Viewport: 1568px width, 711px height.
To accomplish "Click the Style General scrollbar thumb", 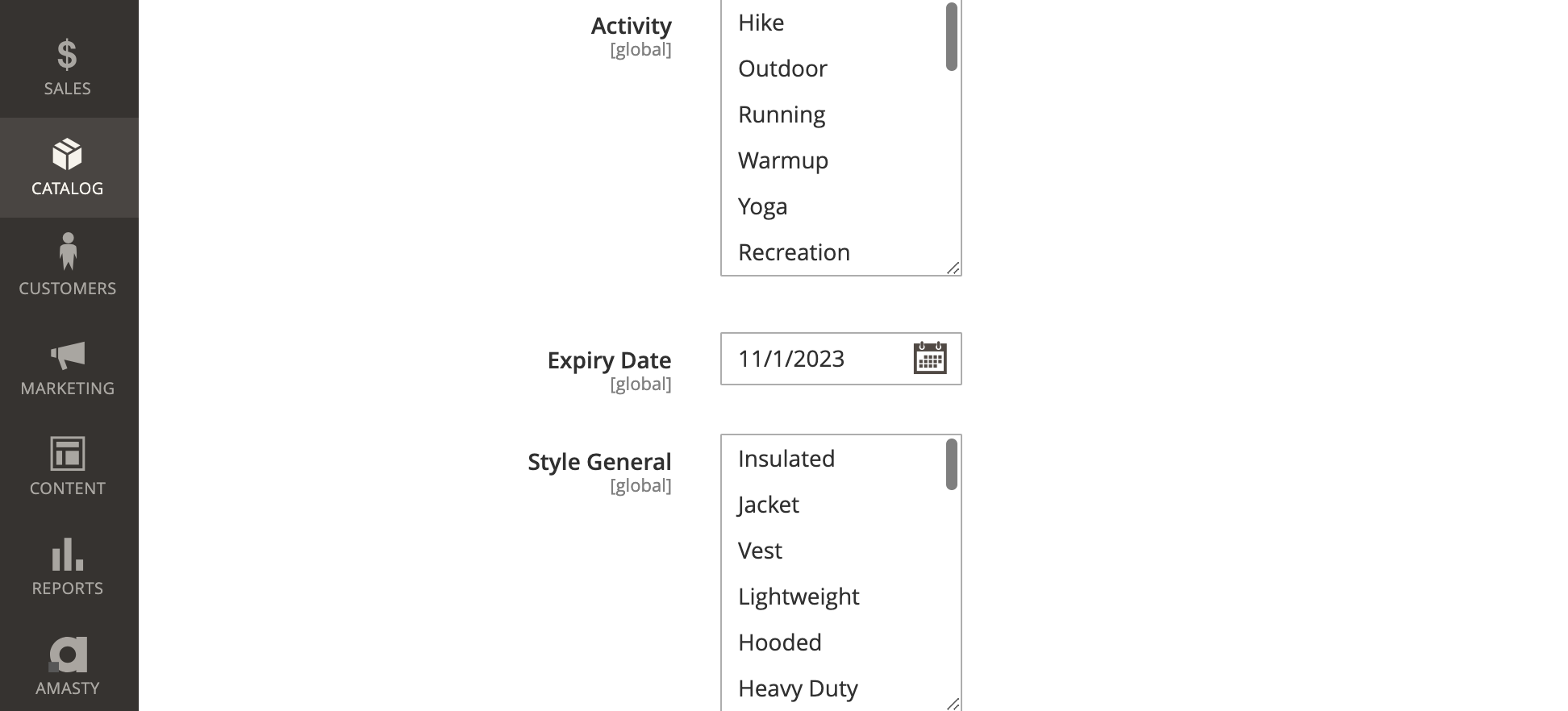I will tap(952, 464).
